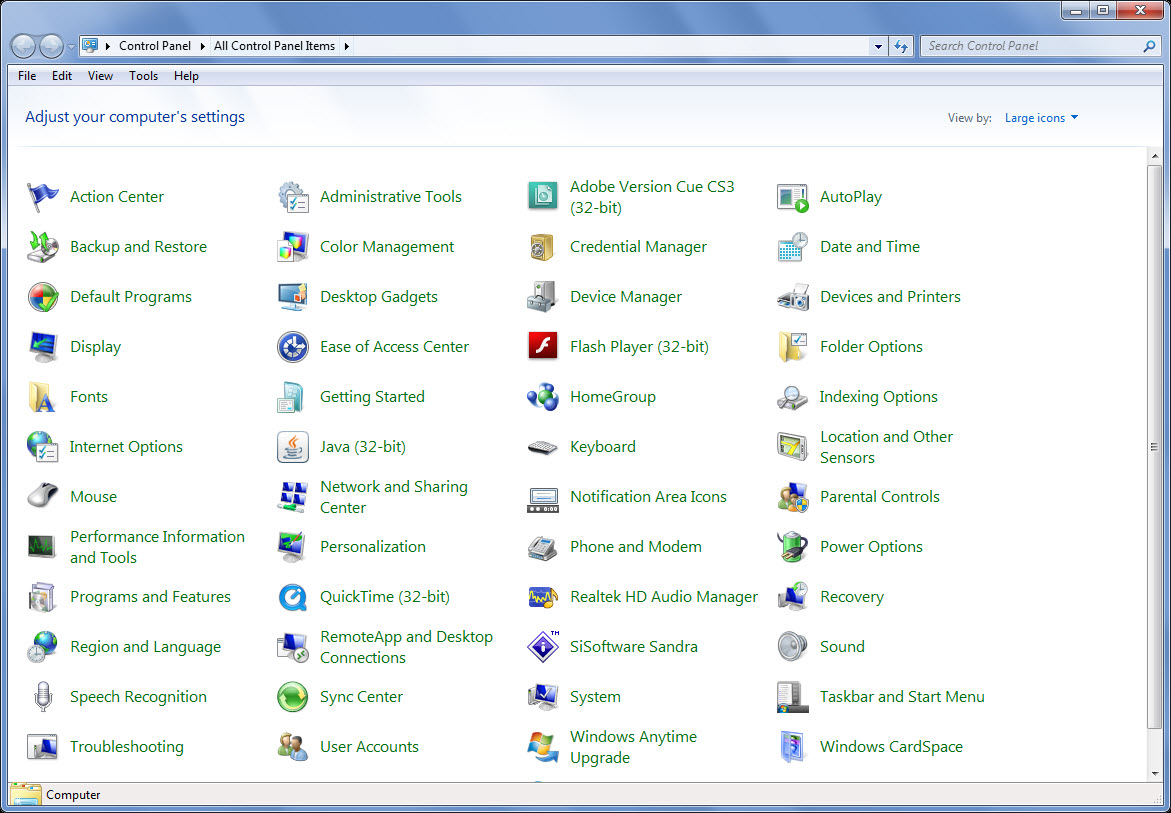Open the recent pages dropdown beside Forward

(x=72, y=46)
